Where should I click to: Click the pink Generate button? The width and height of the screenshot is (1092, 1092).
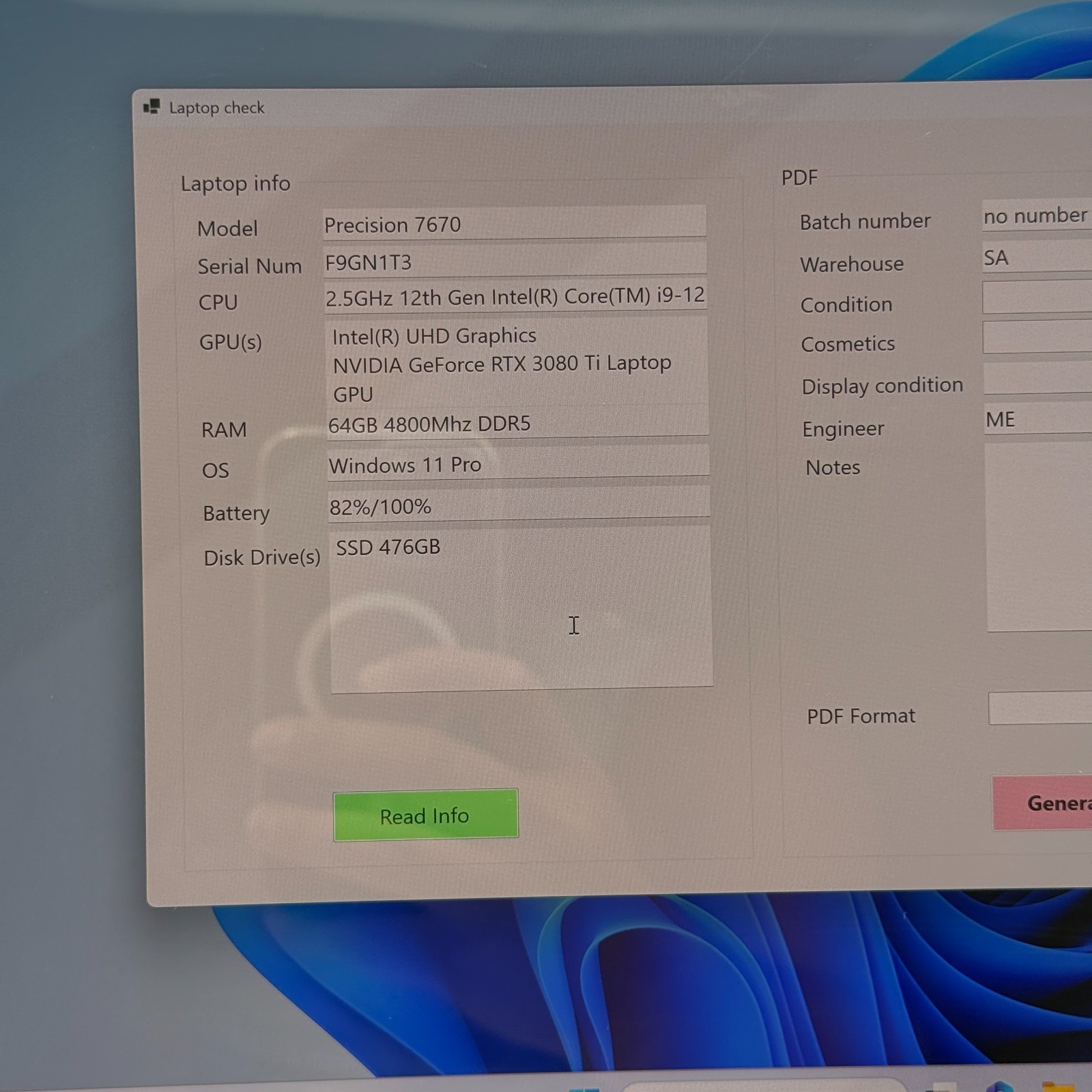coord(1042,803)
